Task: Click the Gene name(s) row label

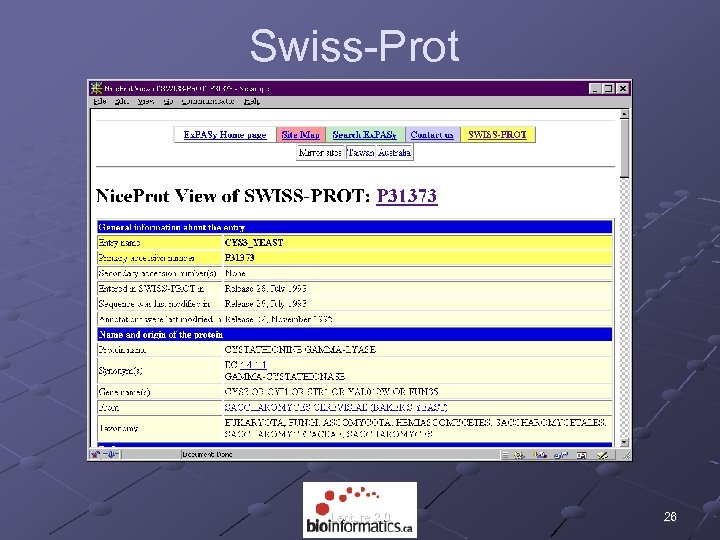Action: [x=124, y=392]
